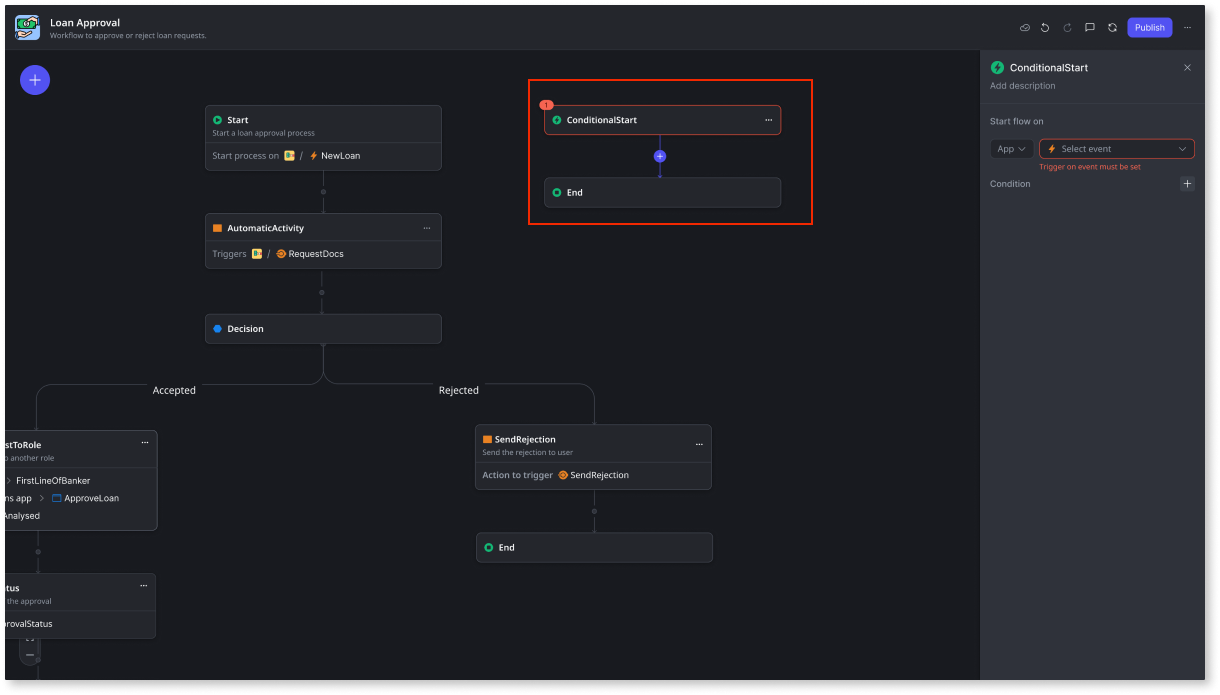Viewport: 1220px width, 695px height.
Task: Click the Publish button
Action: coord(1149,27)
